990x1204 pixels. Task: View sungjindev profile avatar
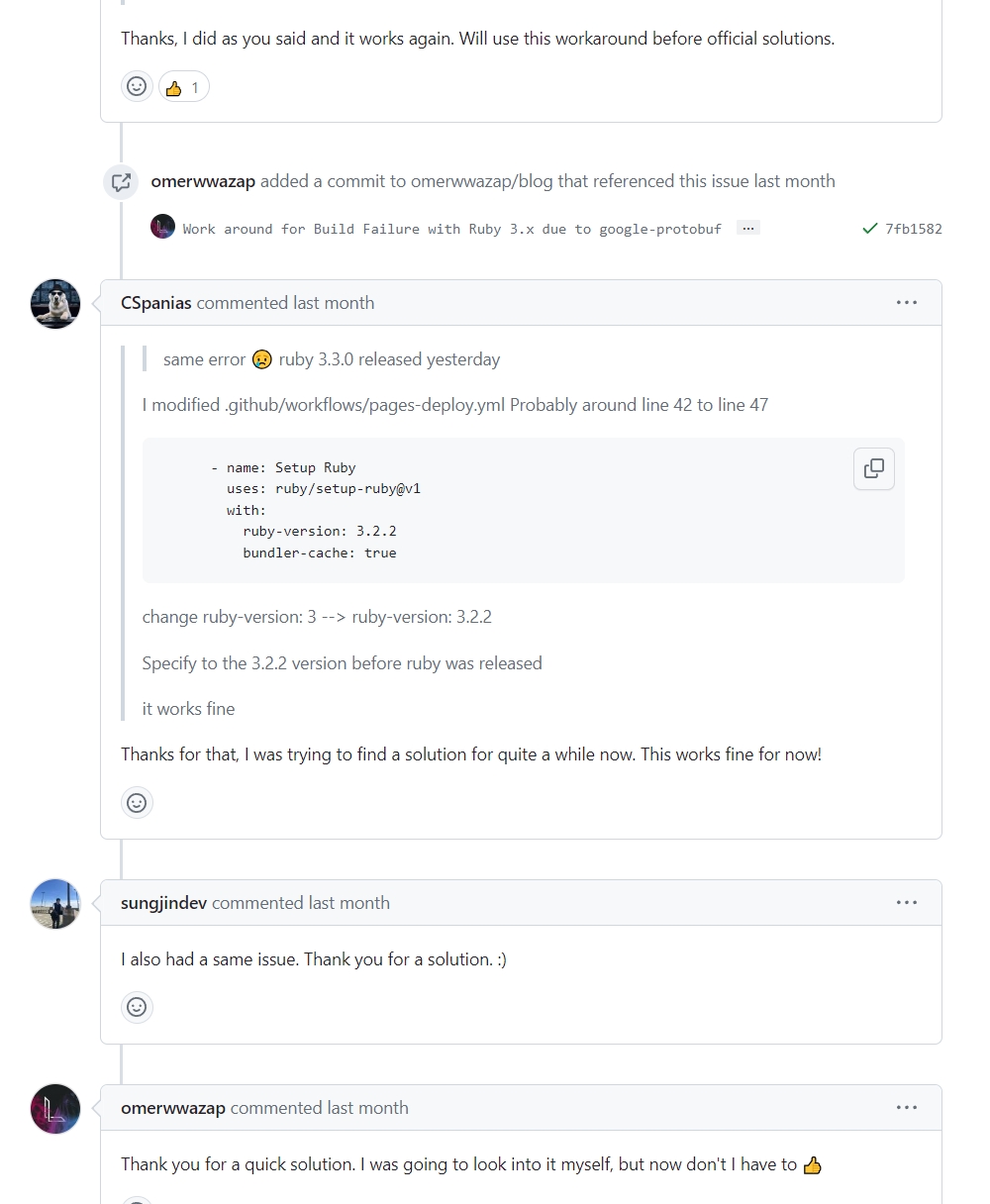[55, 903]
